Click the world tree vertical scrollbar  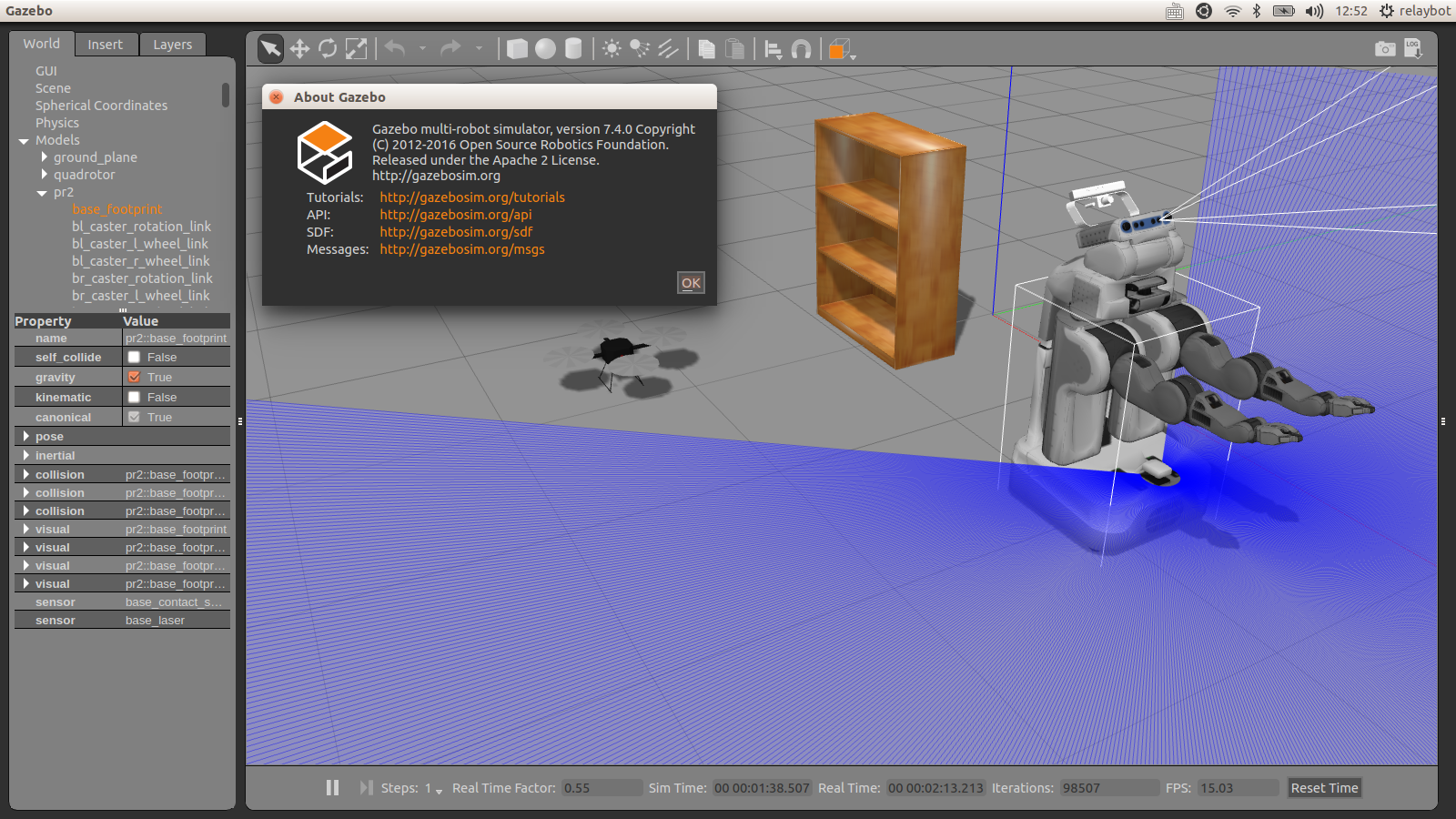[x=226, y=96]
